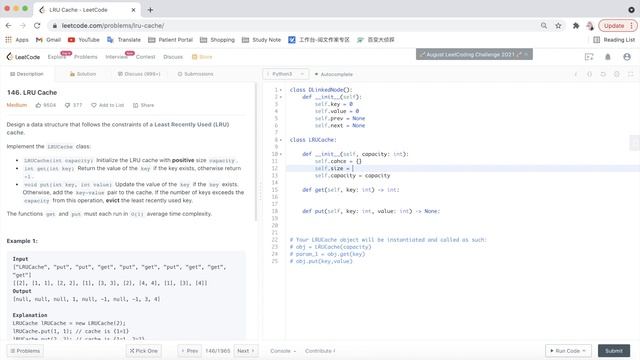Submit the solution
The width and height of the screenshot is (640, 360).
click(614, 351)
